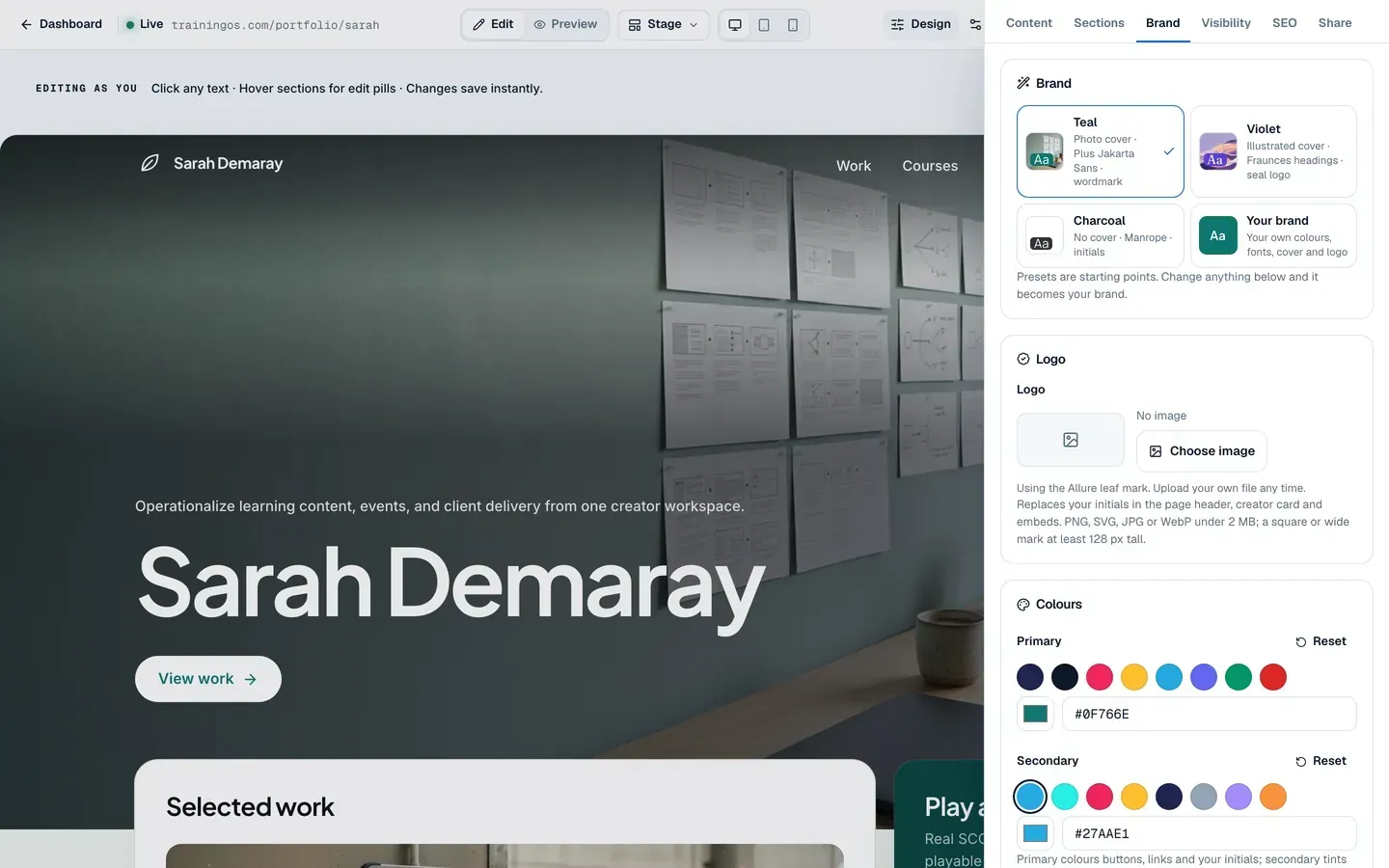Pick the lavender Secondary colour swatch
The height and width of the screenshot is (868, 1389).
tap(1239, 797)
